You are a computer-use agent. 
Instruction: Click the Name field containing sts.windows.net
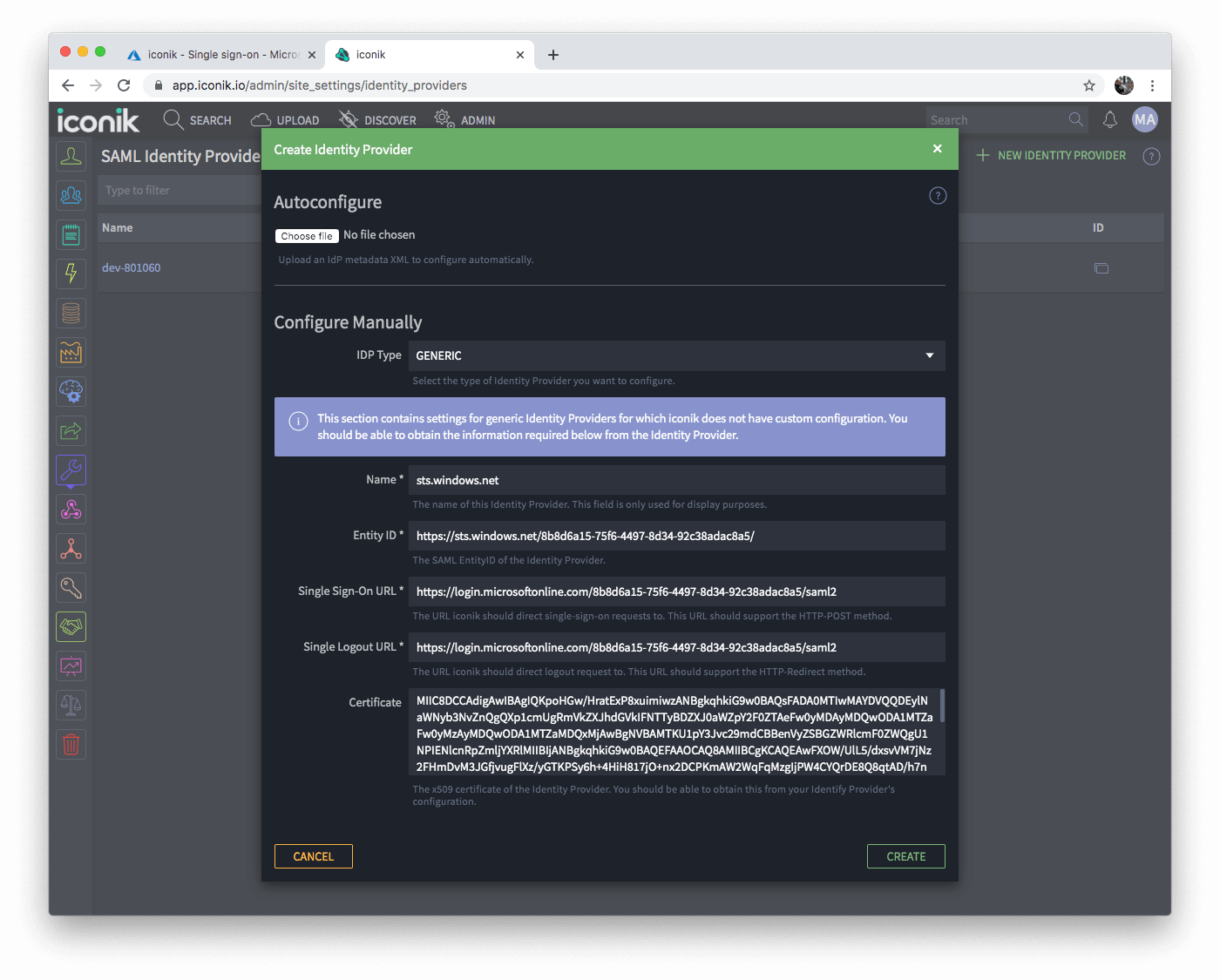676,480
